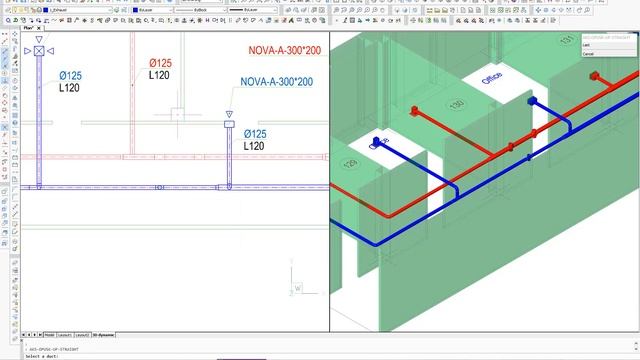Click the left triangle grip beside crossed terminal

[x=27, y=51]
